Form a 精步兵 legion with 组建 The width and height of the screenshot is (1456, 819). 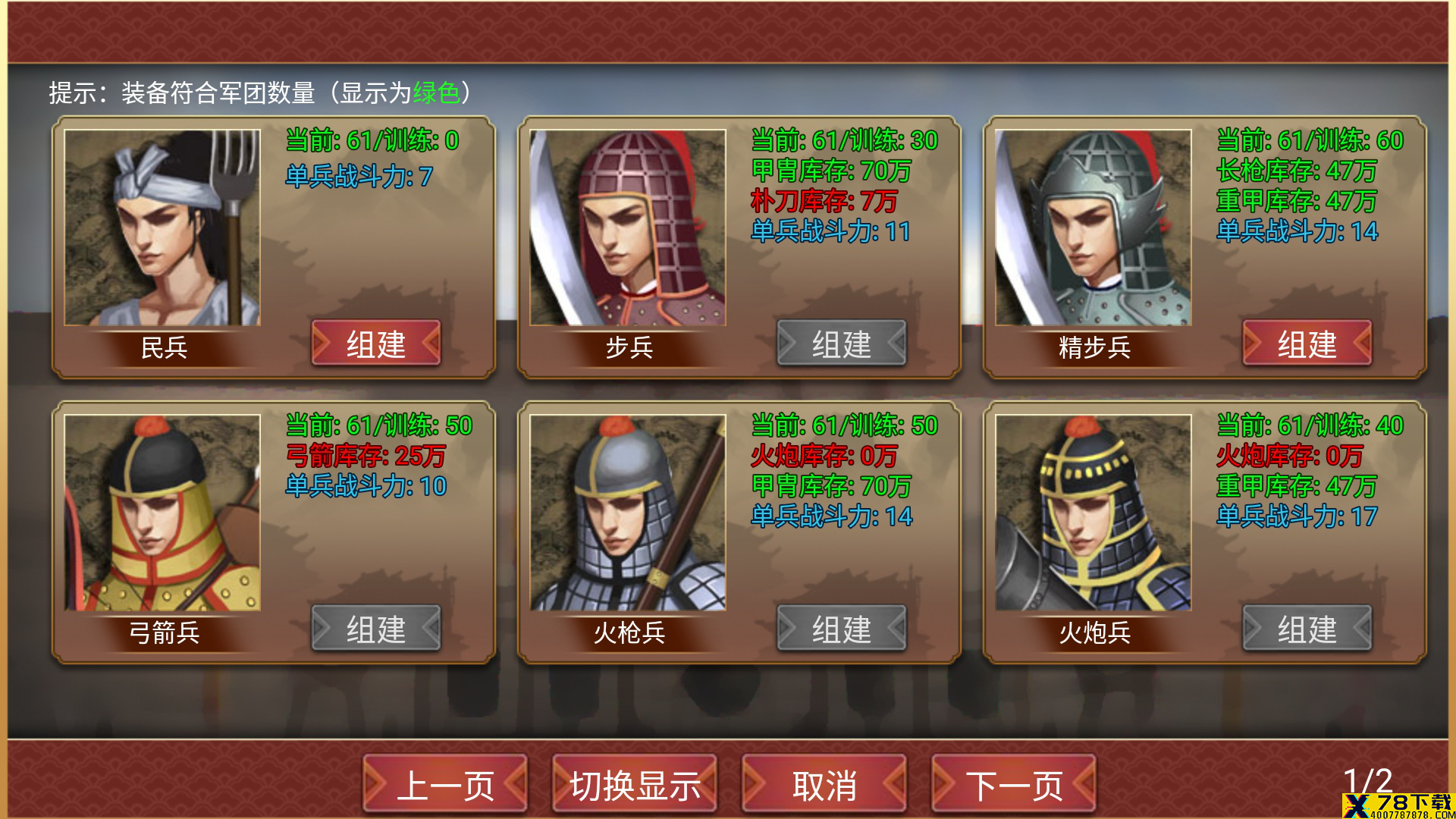(1307, 344)
